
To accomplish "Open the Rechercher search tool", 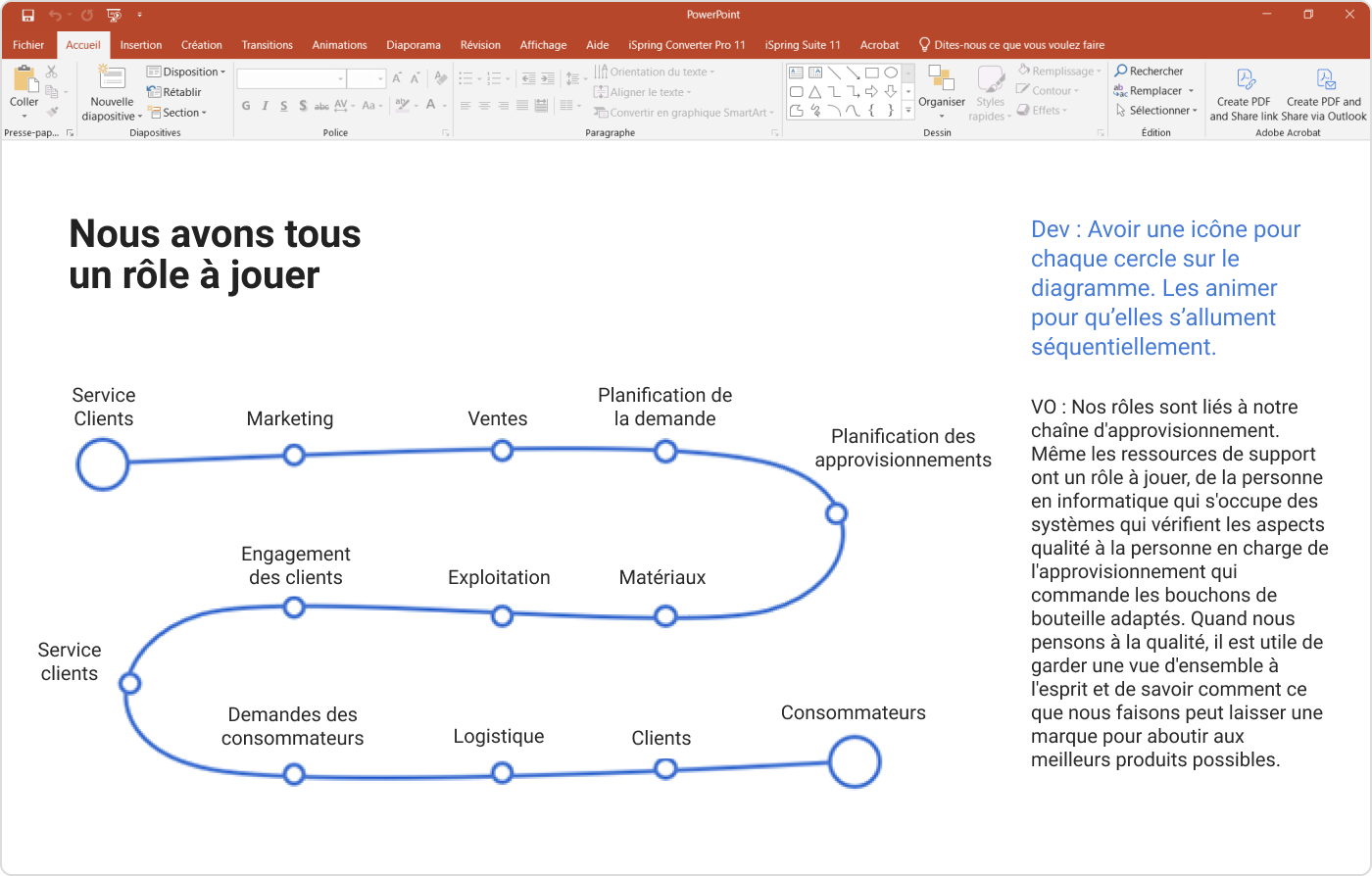I will coord(1149,71).
